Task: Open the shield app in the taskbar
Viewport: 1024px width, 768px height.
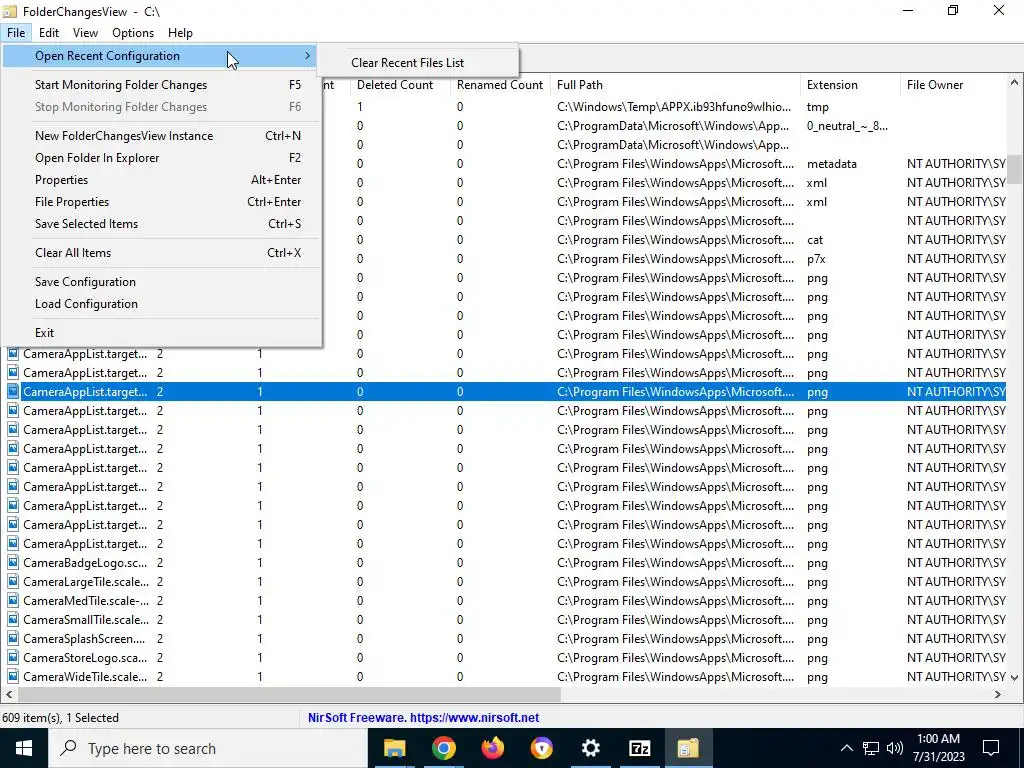Action: (x=541, y=748)
